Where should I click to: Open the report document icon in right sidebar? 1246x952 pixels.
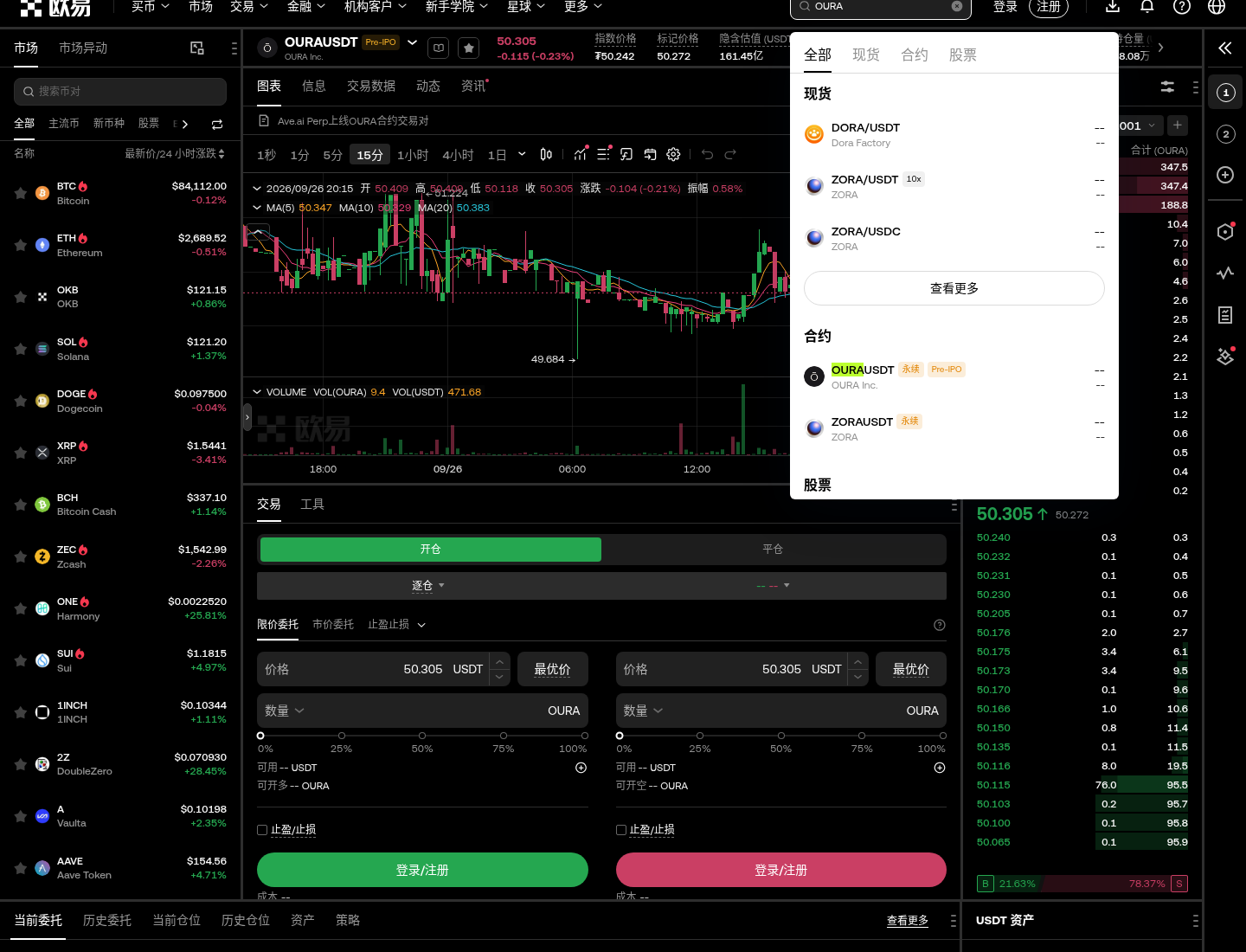(x=1225, y=315)
